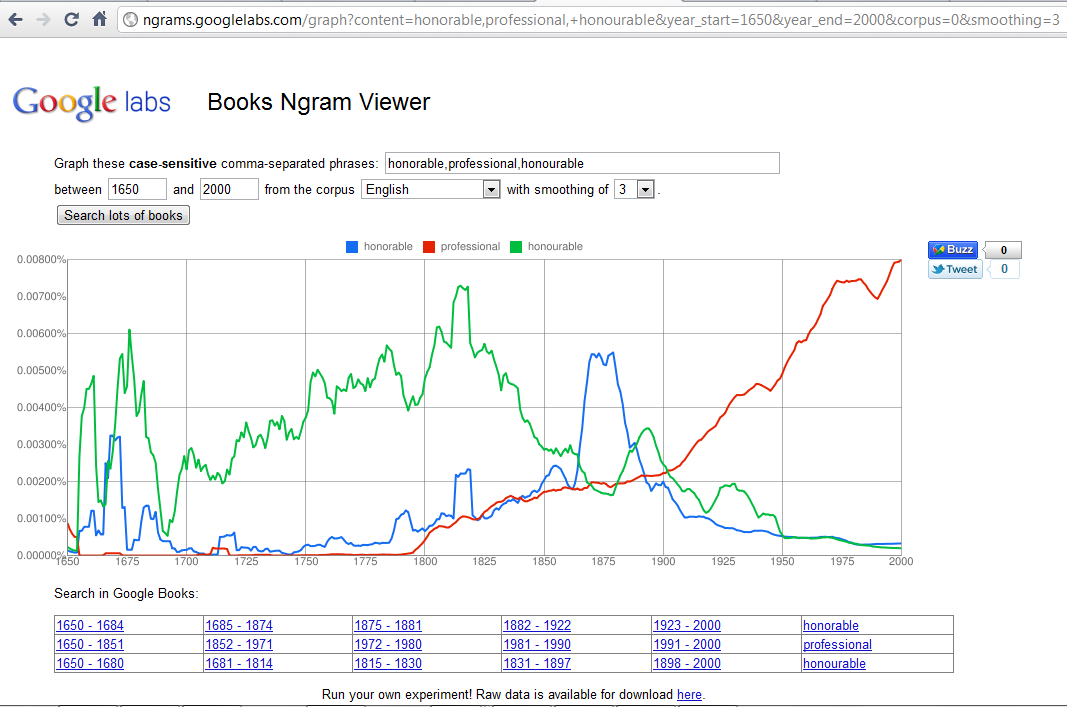Open 1991 - 2000 search link
This screenshot has width=1067, height=707.
click(x=687, y=644)
